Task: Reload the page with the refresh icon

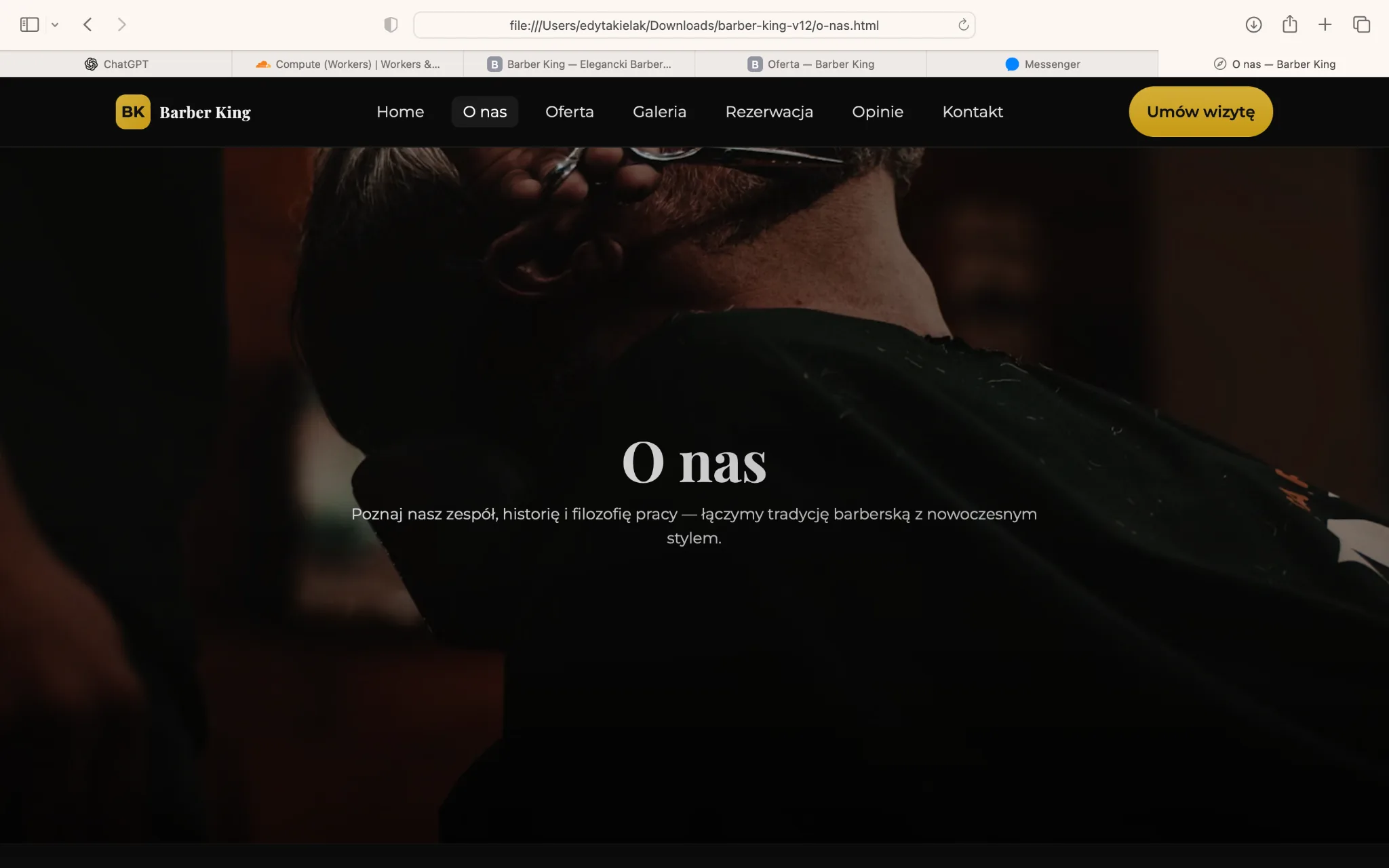Action: click(963, 25)
